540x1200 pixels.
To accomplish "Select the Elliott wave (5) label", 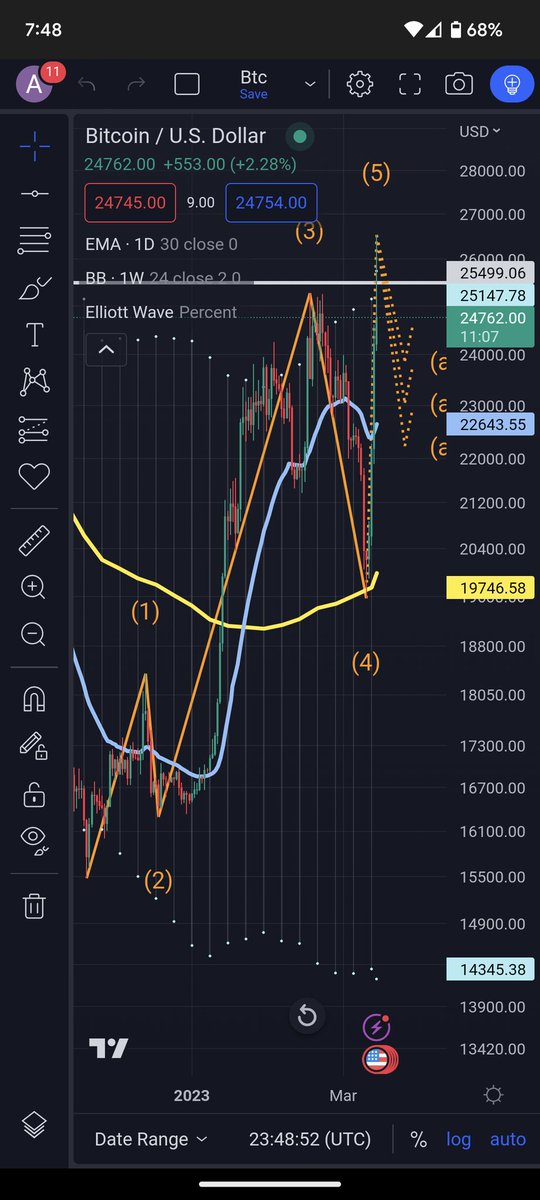I will click(x=375, y=173).
